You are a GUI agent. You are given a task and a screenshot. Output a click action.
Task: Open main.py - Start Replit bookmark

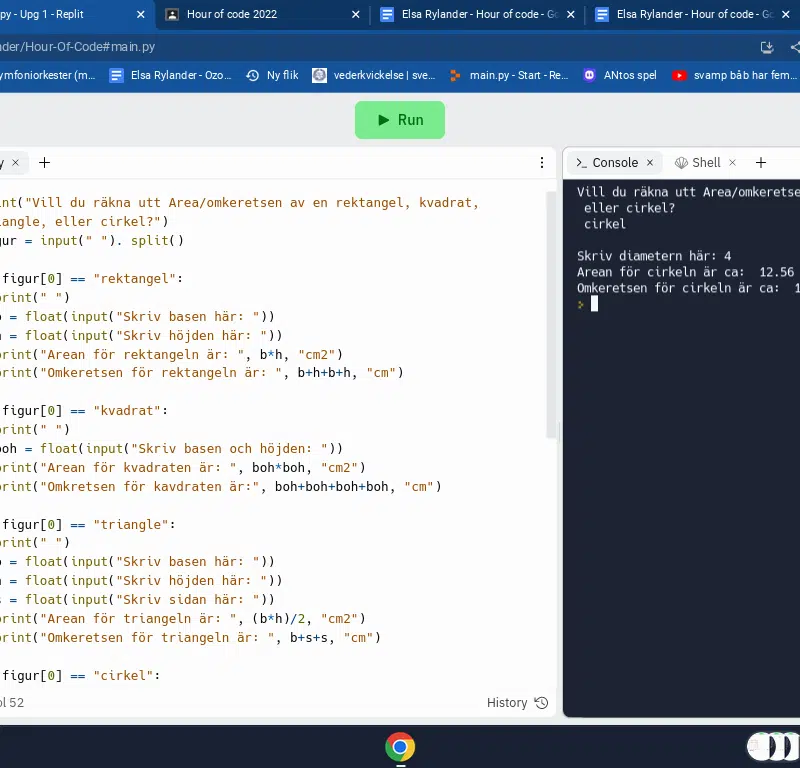(x=509, y=75)
